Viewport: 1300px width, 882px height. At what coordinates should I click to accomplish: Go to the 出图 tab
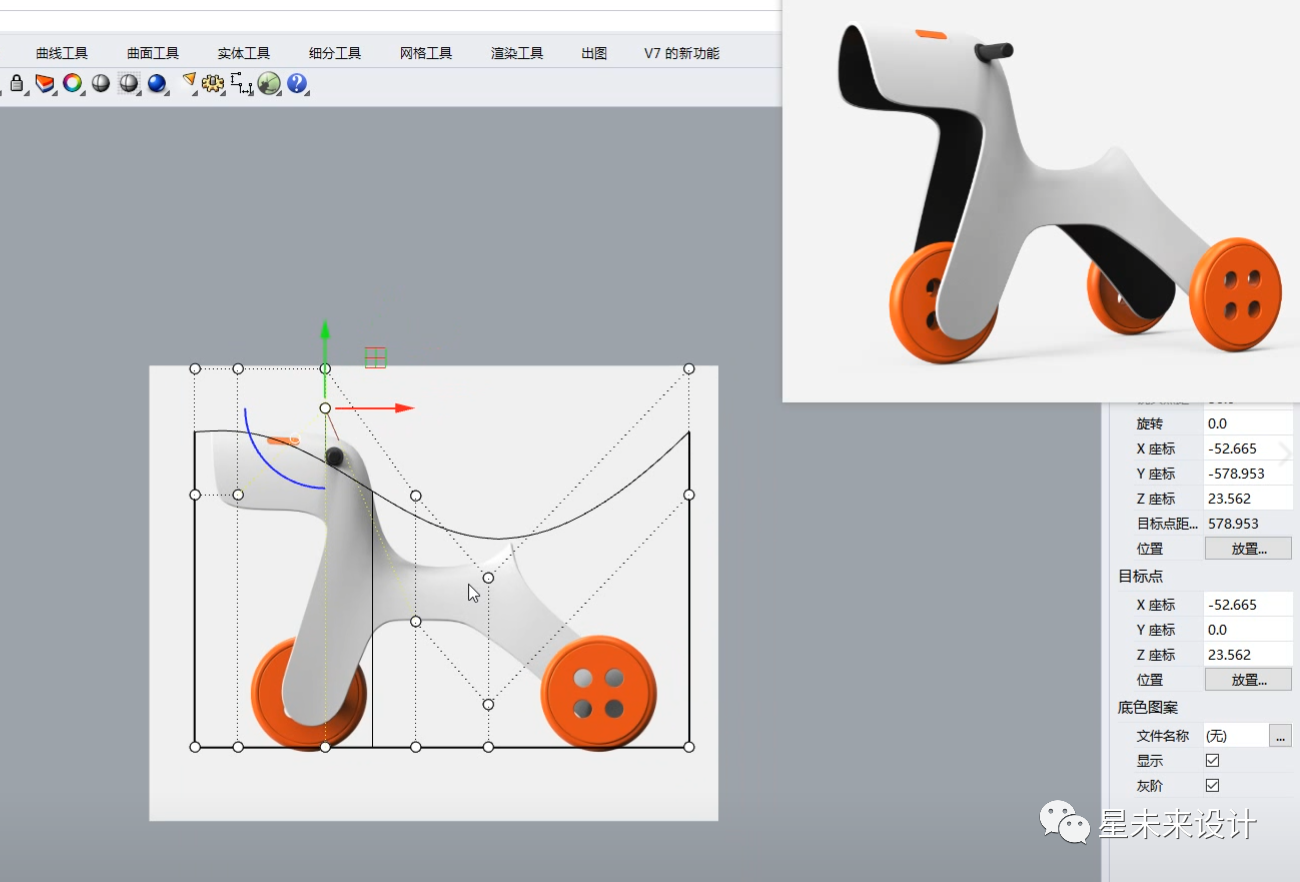(x=594, y=53)
